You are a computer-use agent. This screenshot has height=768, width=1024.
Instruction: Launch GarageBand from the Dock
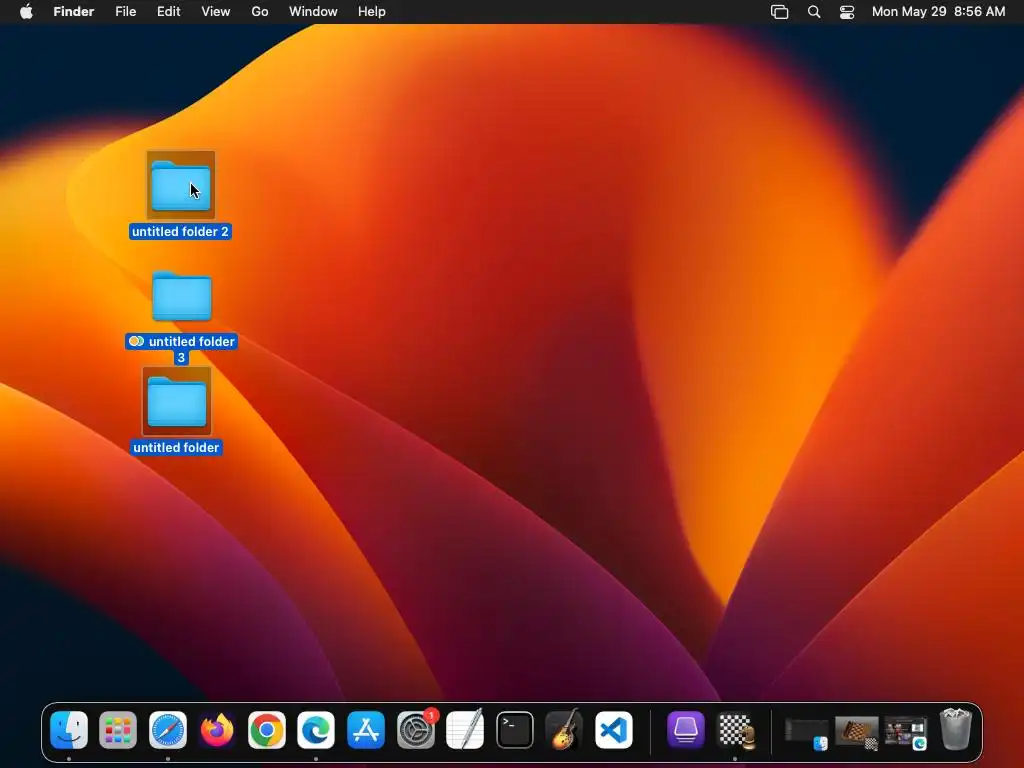pos(564,729)
